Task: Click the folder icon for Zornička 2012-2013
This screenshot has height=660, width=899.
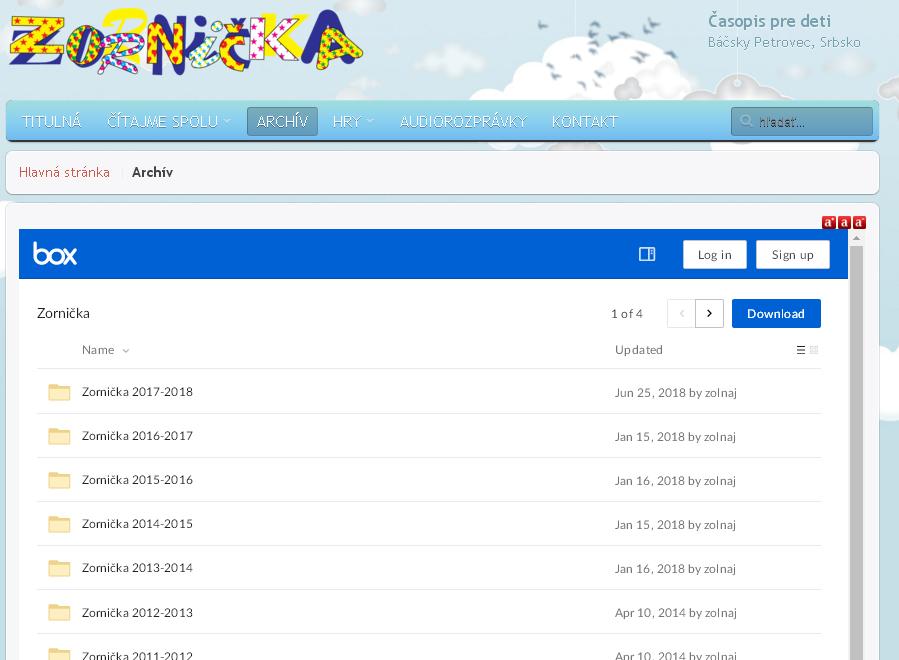Action: [x=59, y=612]
